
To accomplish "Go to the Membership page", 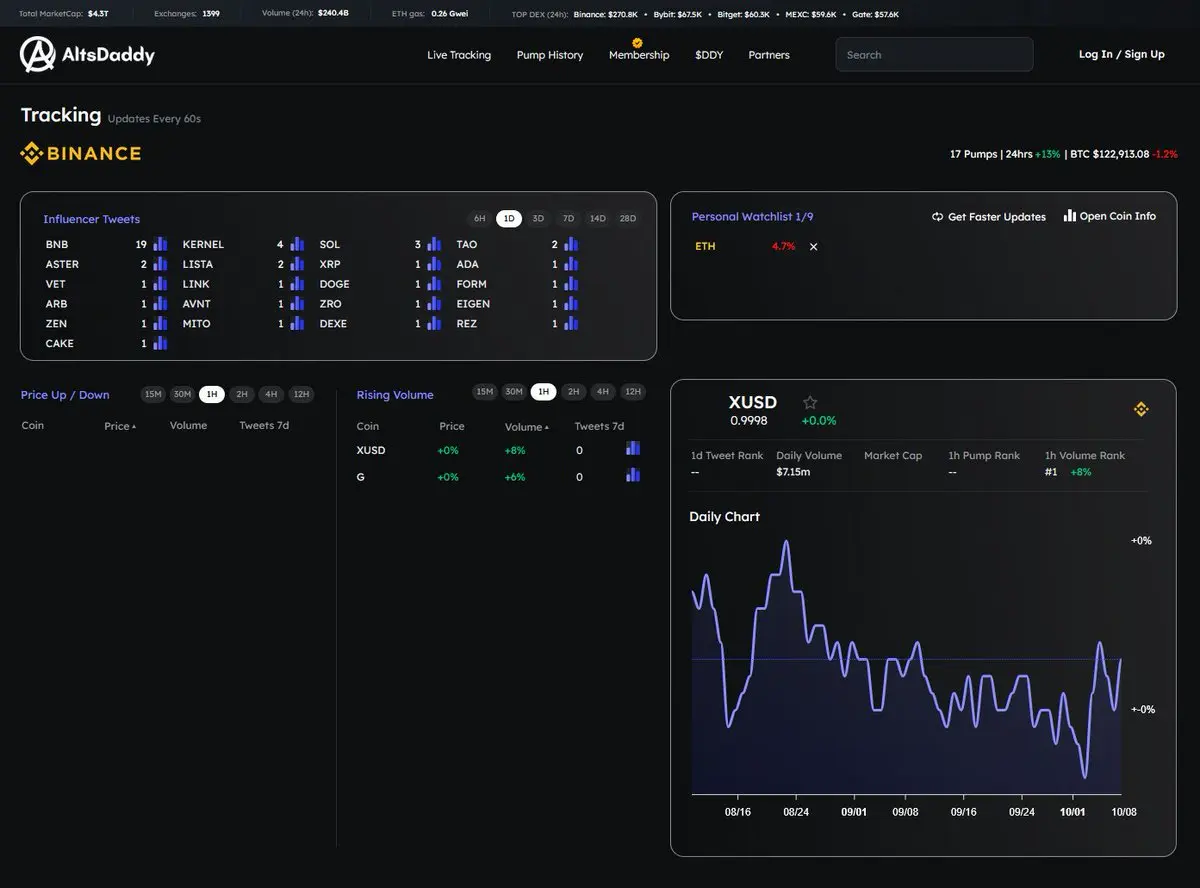I will coord(639,55).
